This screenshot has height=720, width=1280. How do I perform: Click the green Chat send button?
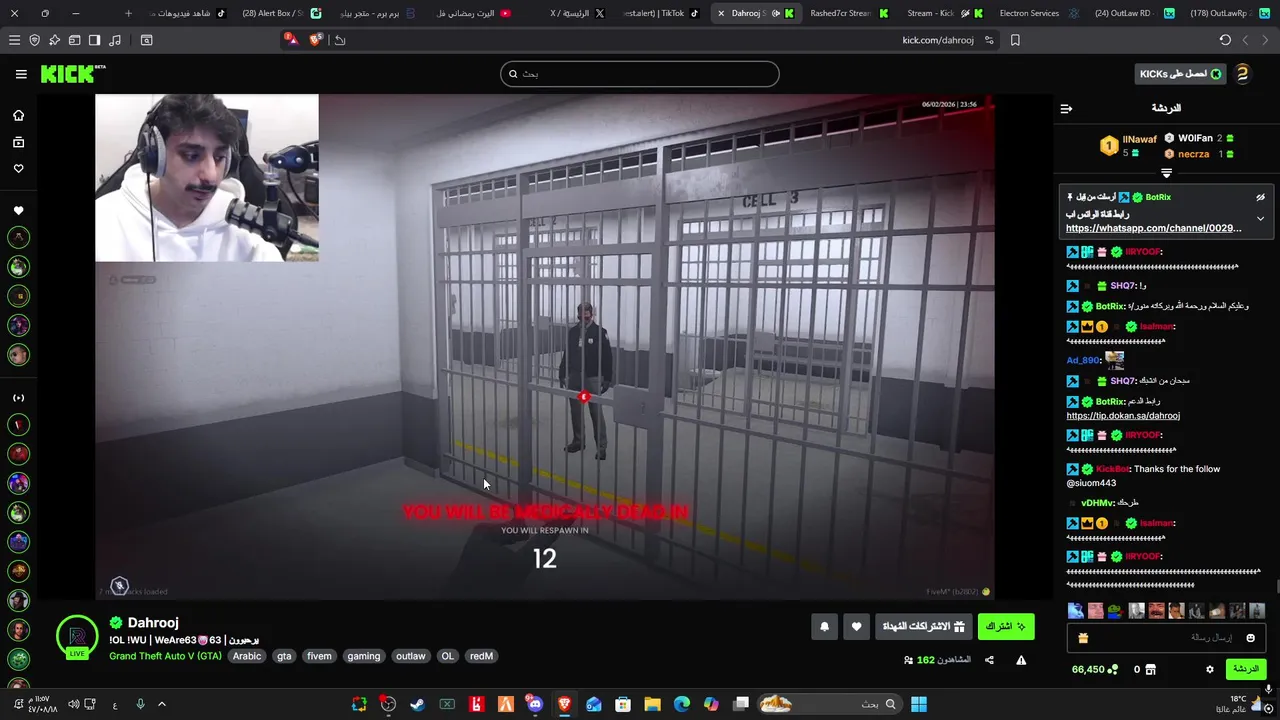point(1245,669)
